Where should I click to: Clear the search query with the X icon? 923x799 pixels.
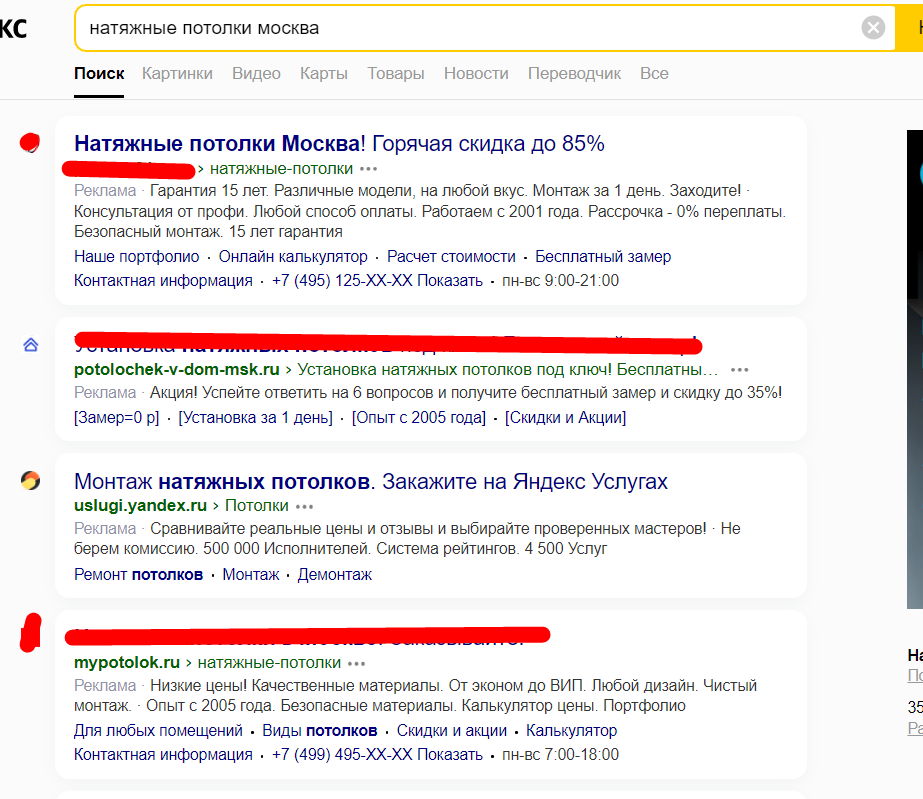coord(873,28)
